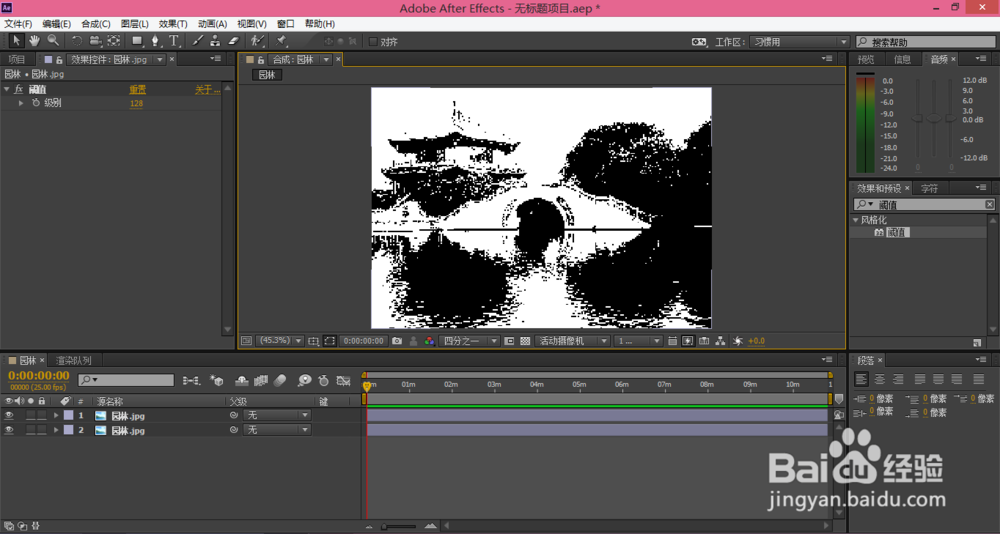
Task: Click the current time 0:00:00:00 display
Action: coord(39,375)
